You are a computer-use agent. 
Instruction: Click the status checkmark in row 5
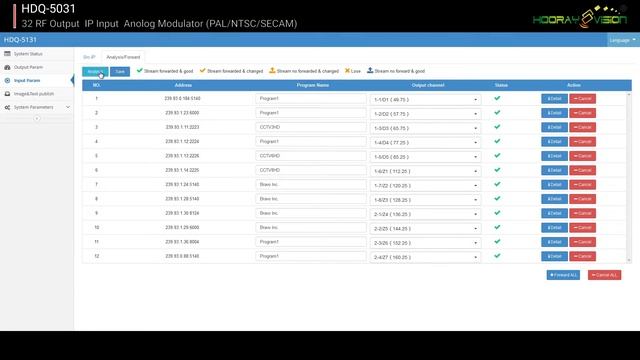pos(497,156)
